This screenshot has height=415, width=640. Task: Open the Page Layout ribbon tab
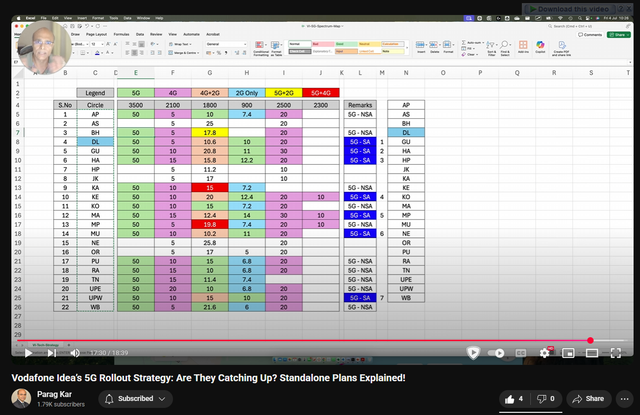(x=96, y=34)
